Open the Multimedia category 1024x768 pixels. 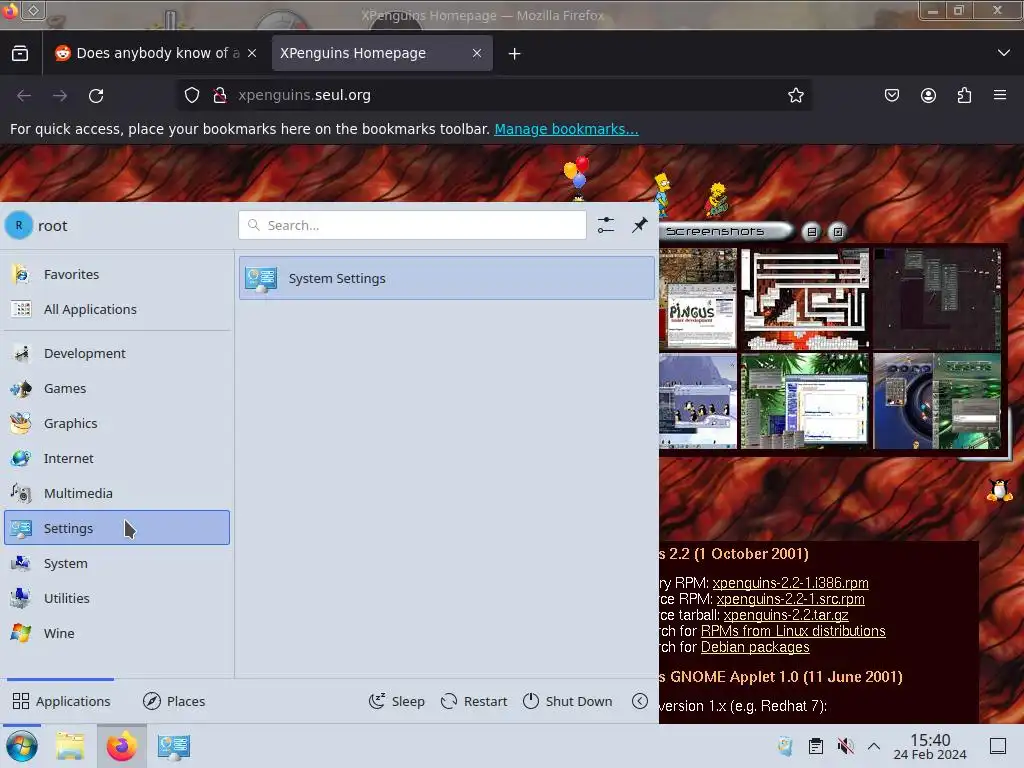[118, 493]
